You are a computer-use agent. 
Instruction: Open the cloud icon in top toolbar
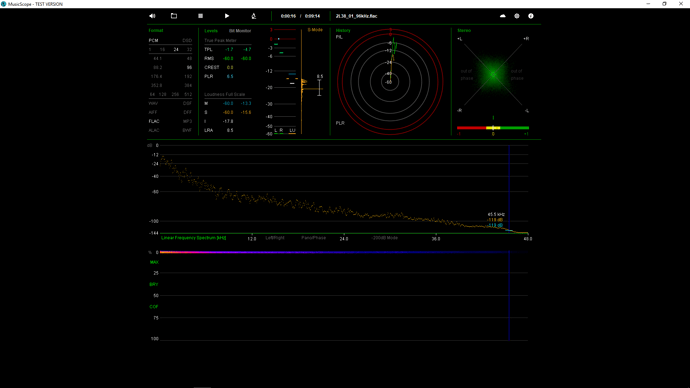point(503,16)
